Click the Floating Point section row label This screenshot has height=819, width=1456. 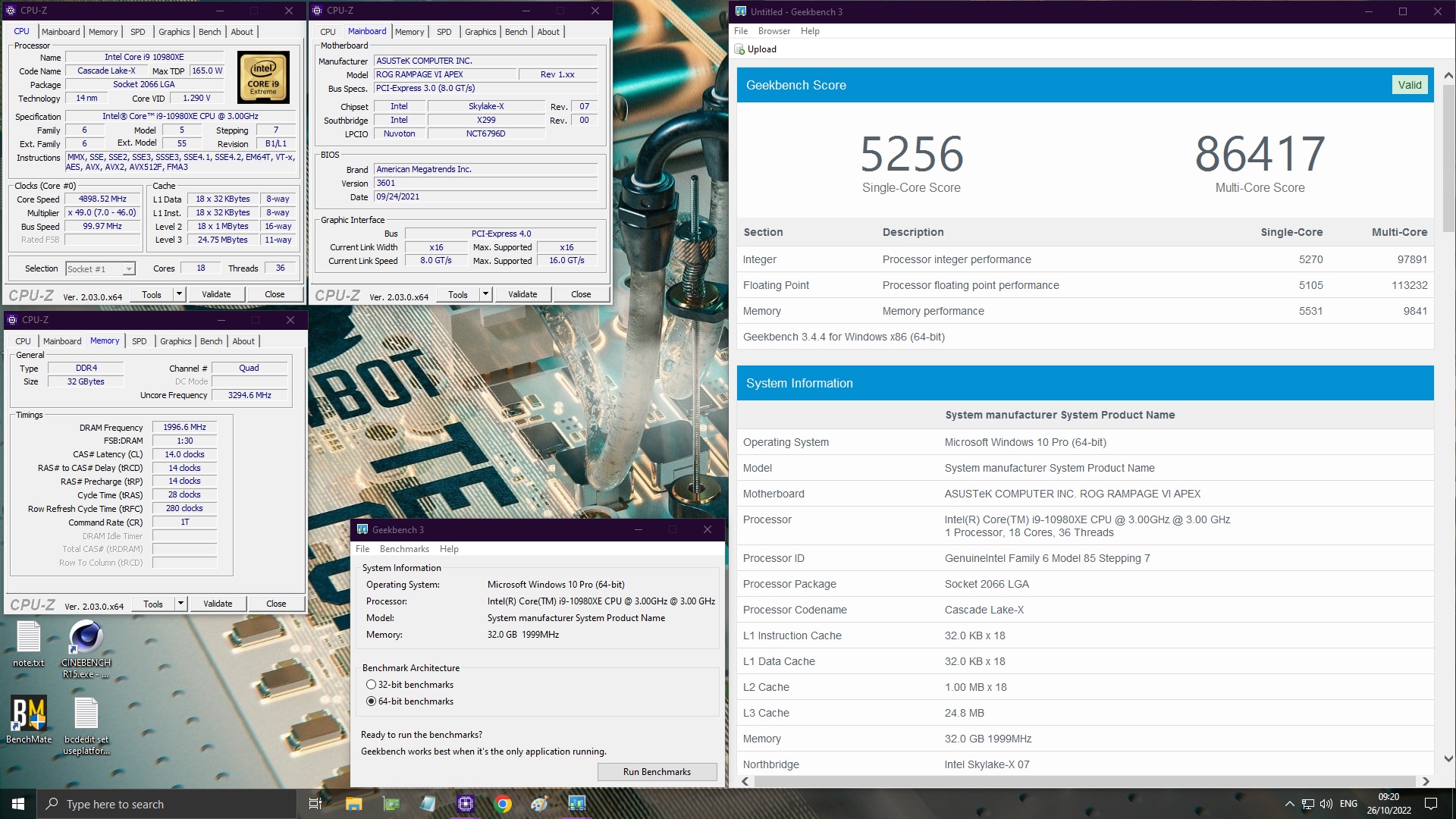[776, 285]
